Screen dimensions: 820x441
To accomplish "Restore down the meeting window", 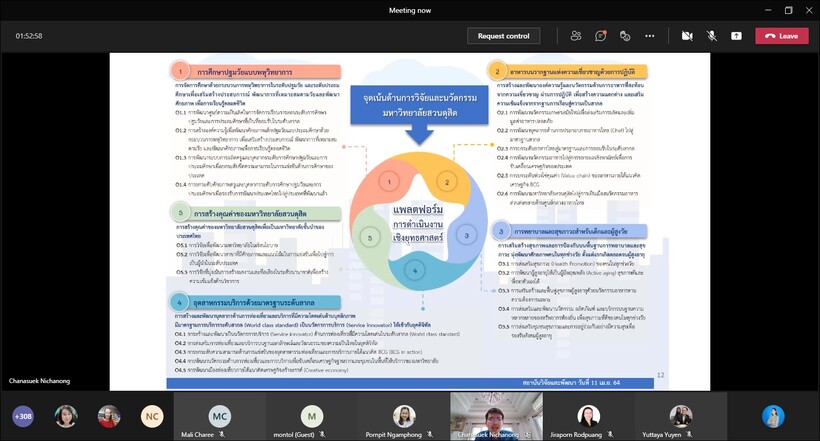I will [789, 10].
